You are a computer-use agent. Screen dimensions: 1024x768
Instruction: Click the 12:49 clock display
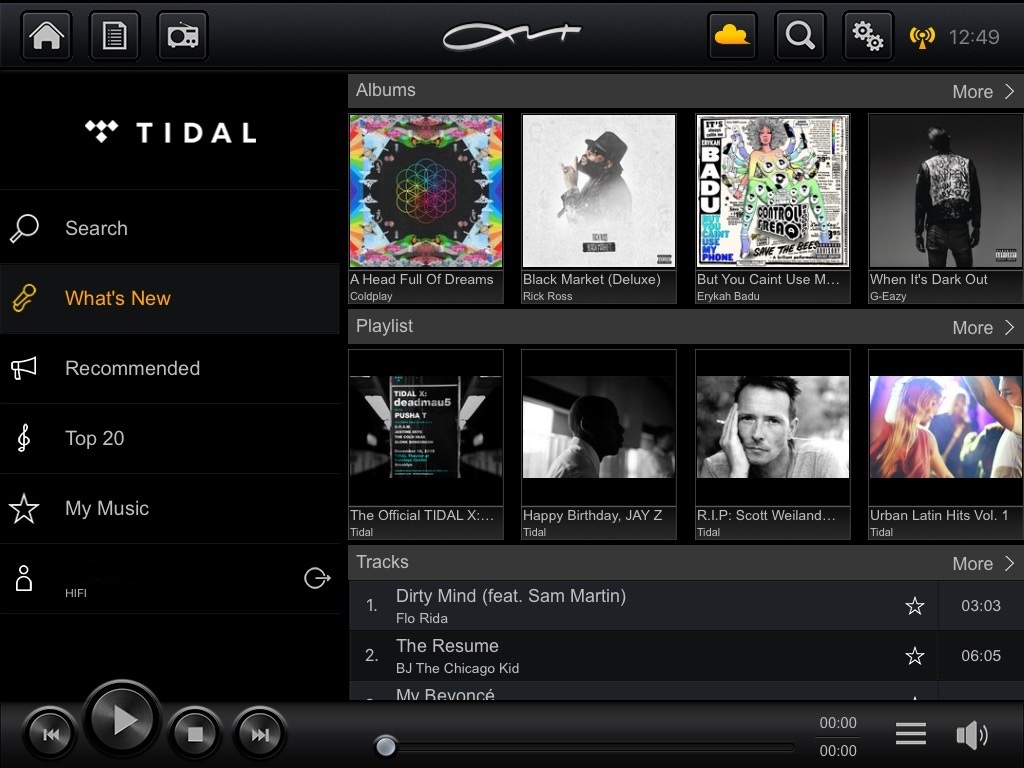pos(974,37)
